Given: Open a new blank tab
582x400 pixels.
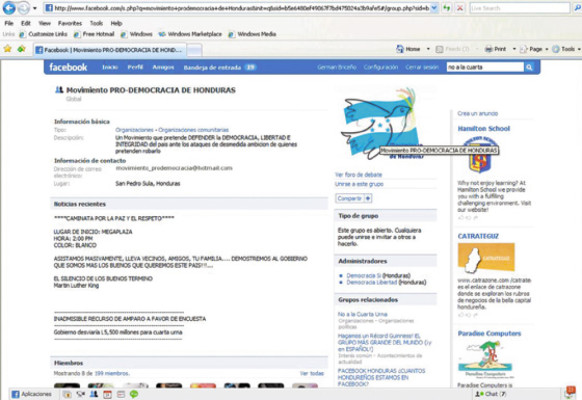Looking at the screenshot, I should point(194,50).
